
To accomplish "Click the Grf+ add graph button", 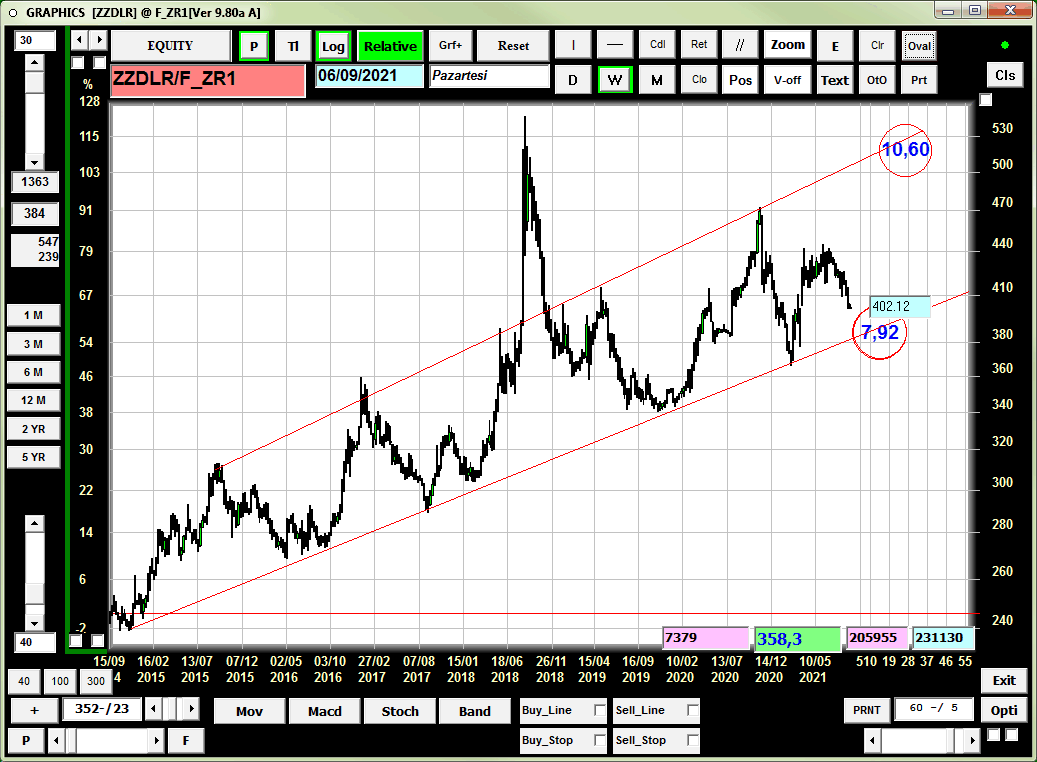I will click(x=450, y=46).
